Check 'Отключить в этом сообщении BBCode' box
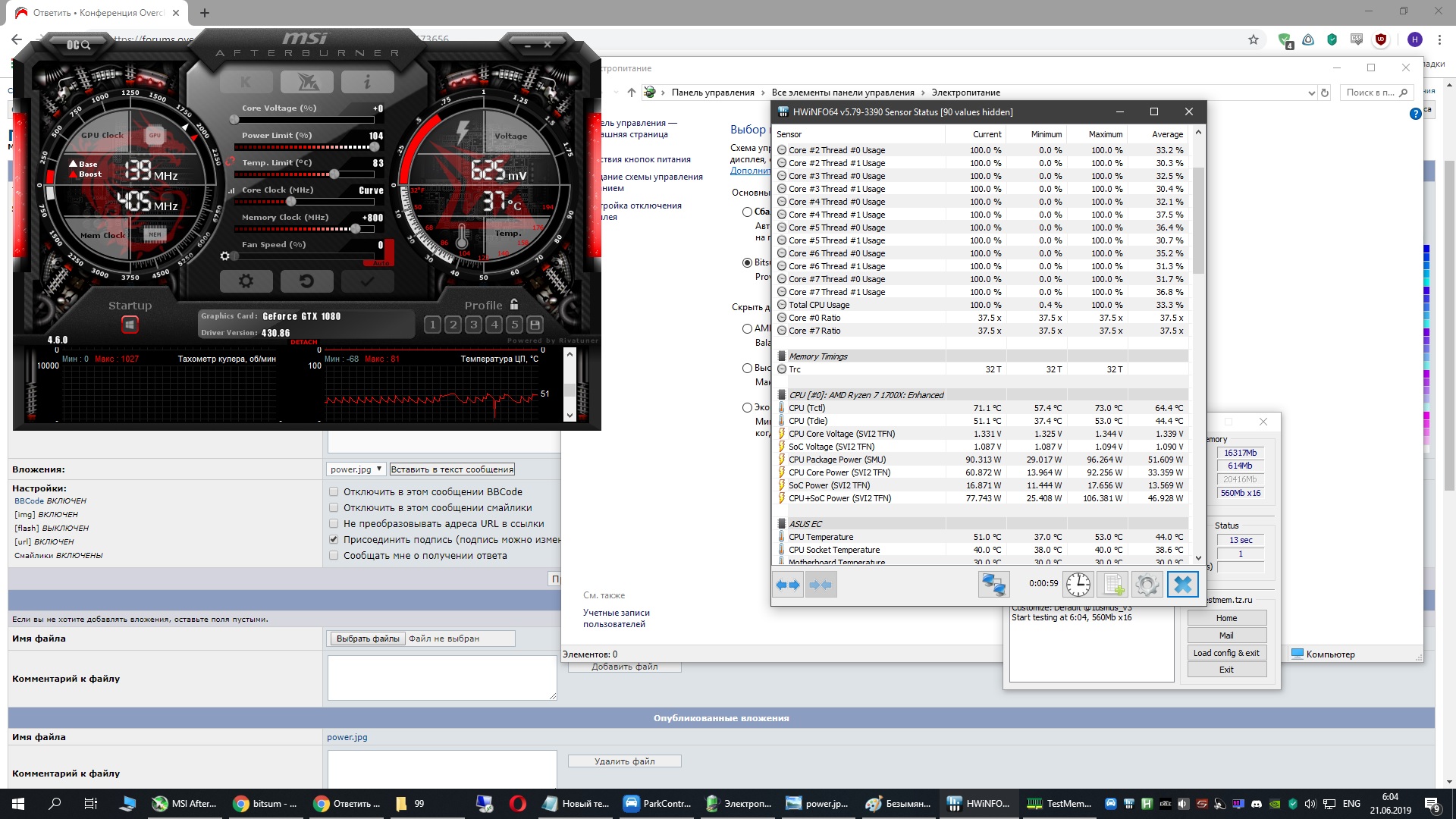The image size is (1456, 819). click(334, 491)
